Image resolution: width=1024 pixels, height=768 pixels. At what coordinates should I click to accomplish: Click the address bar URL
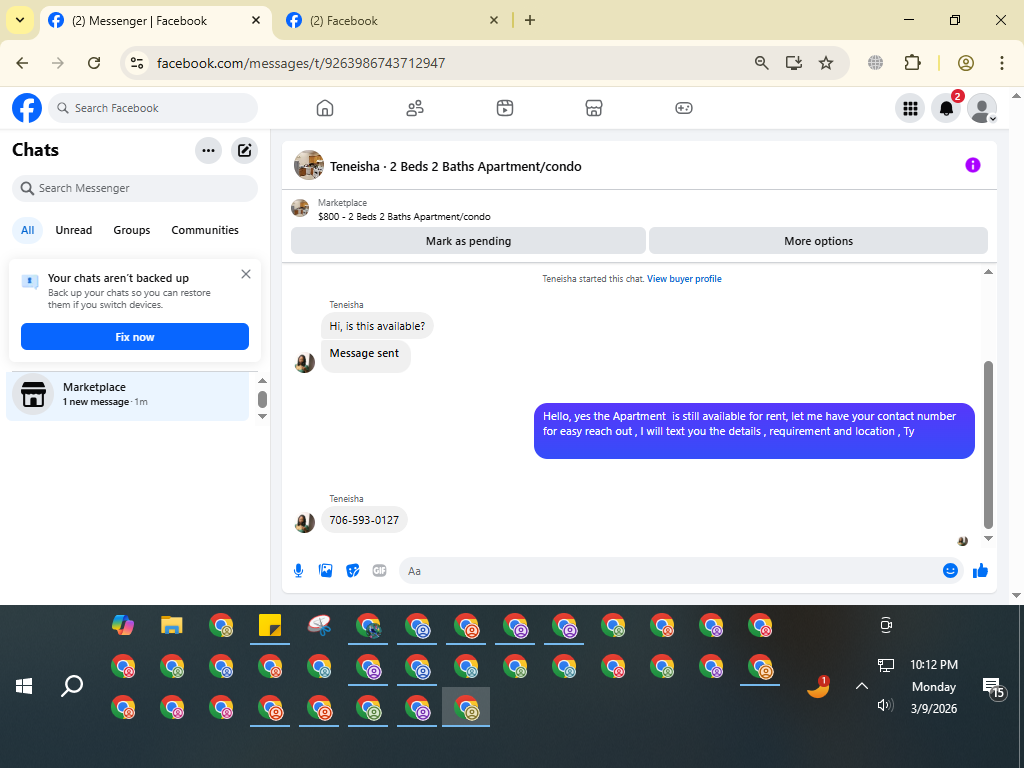coord(301,63)
